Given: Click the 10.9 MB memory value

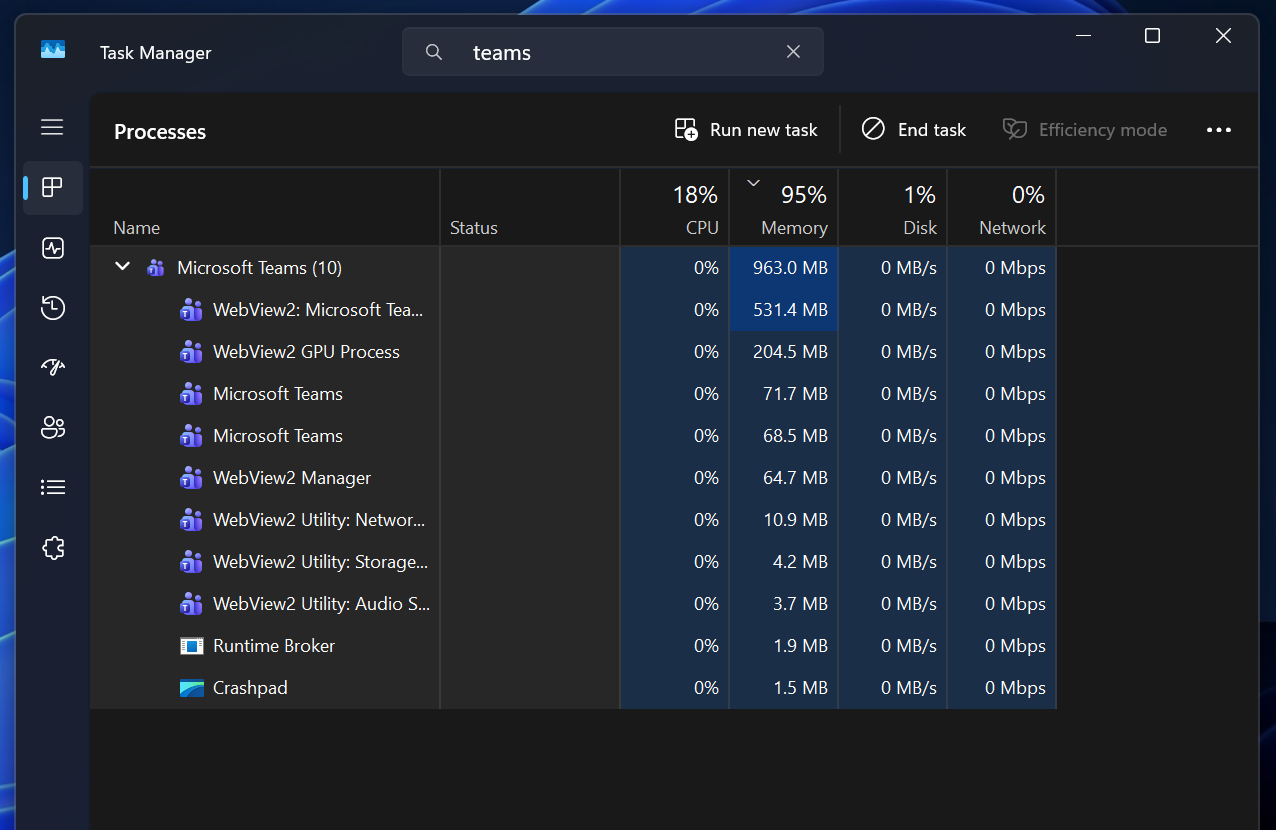Looking at the screenshot, I should click(x=796, y=520).
